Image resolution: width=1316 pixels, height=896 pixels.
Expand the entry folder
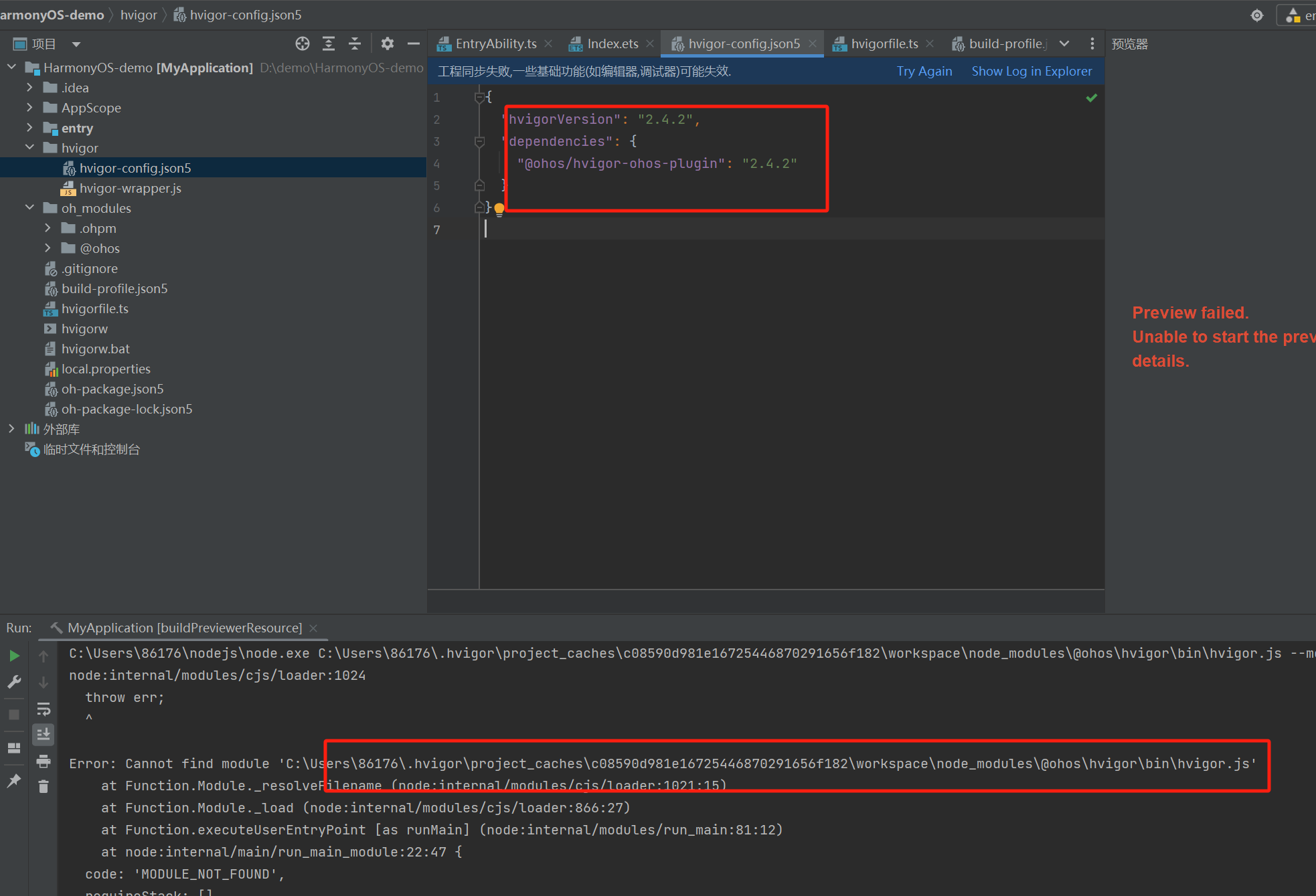[x=29, y=127]
